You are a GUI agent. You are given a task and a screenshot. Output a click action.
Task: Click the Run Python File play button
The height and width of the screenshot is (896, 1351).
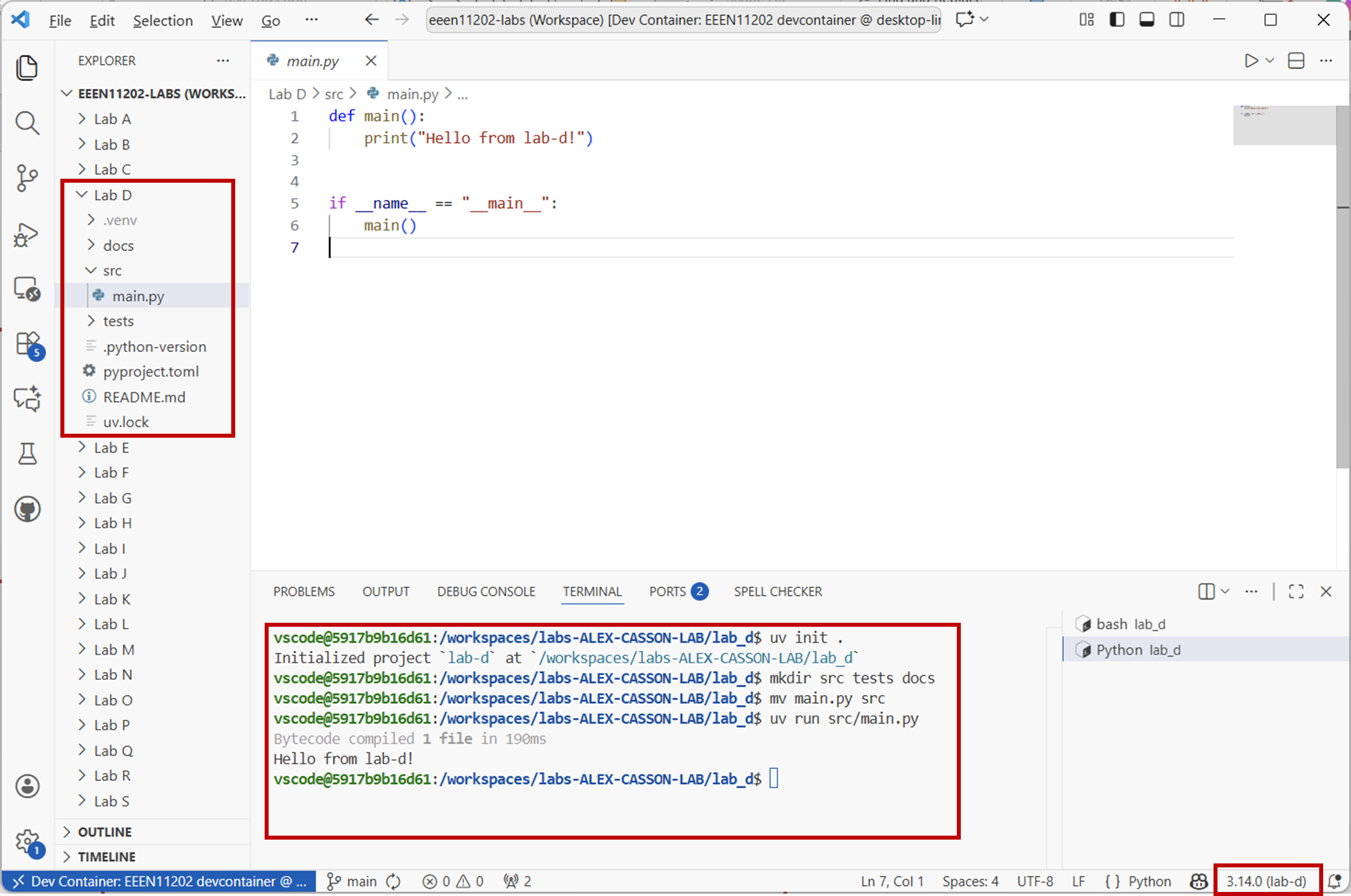point(1251,61)
